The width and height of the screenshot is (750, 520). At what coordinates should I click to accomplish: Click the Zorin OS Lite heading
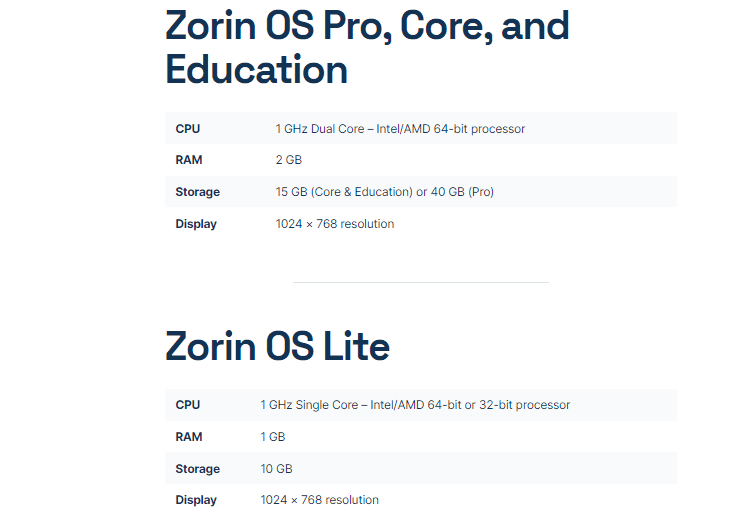(x=277, y=346)
